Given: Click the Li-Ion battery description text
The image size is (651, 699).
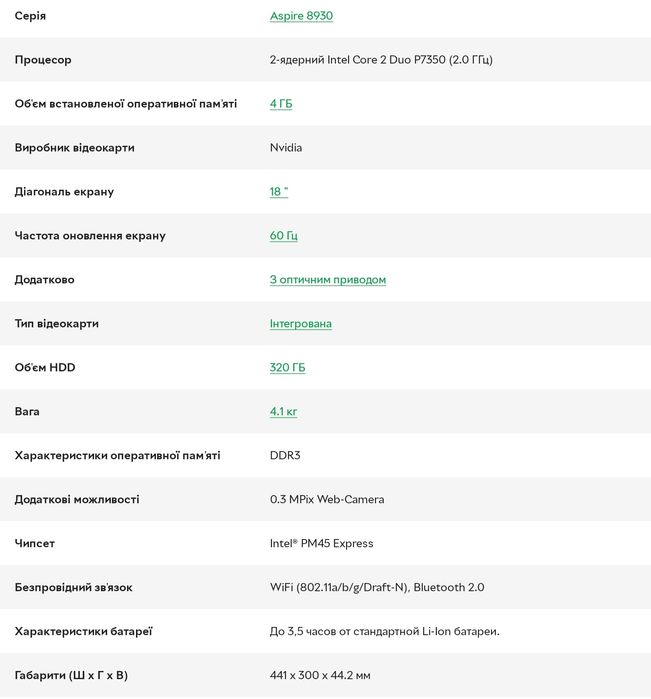Looking at the screenshot, I should click(x=384, y=631).
